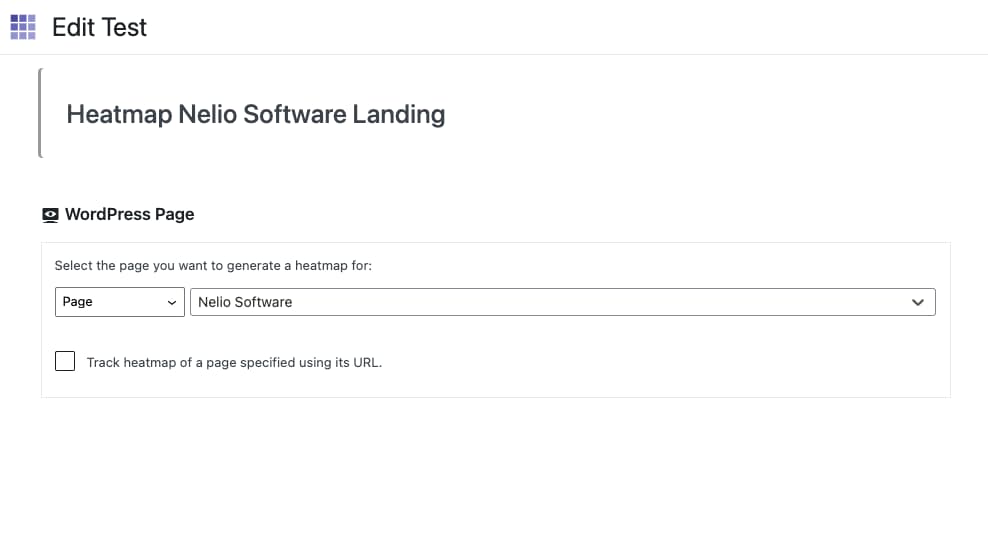
Task: Click the Nelio A/B Testing grid logo
Action: (23, 27)
